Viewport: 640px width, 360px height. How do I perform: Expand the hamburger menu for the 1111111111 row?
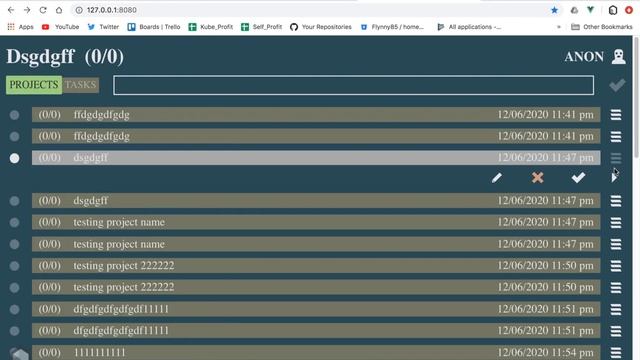click(x=616, y=352)
